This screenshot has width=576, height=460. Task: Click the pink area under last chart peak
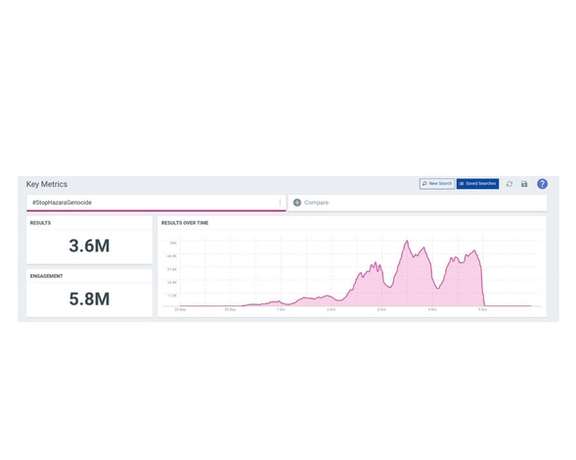(x=467, y=283)
